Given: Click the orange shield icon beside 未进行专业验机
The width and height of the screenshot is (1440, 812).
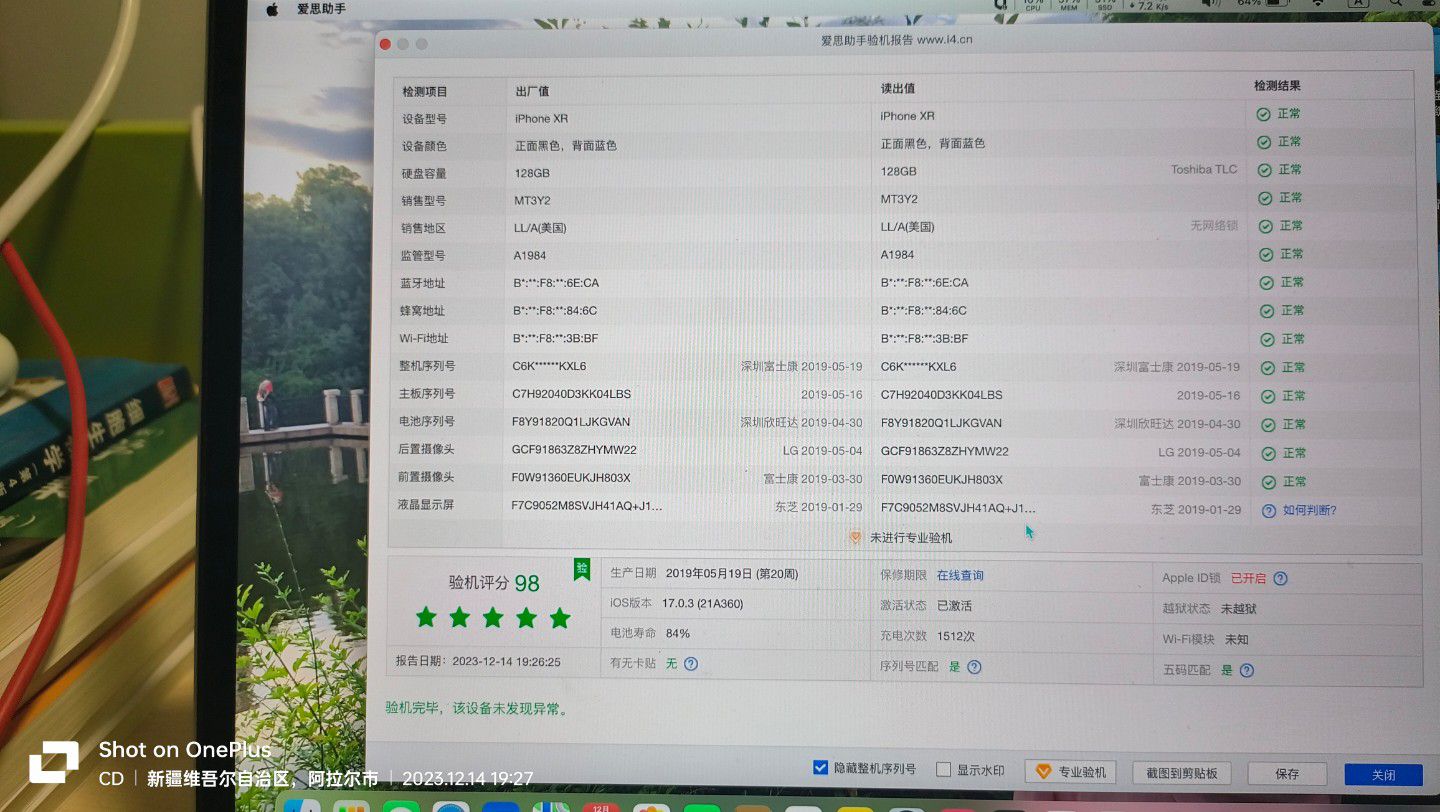Looking at the screenshot, I should [x=855, y=537].
